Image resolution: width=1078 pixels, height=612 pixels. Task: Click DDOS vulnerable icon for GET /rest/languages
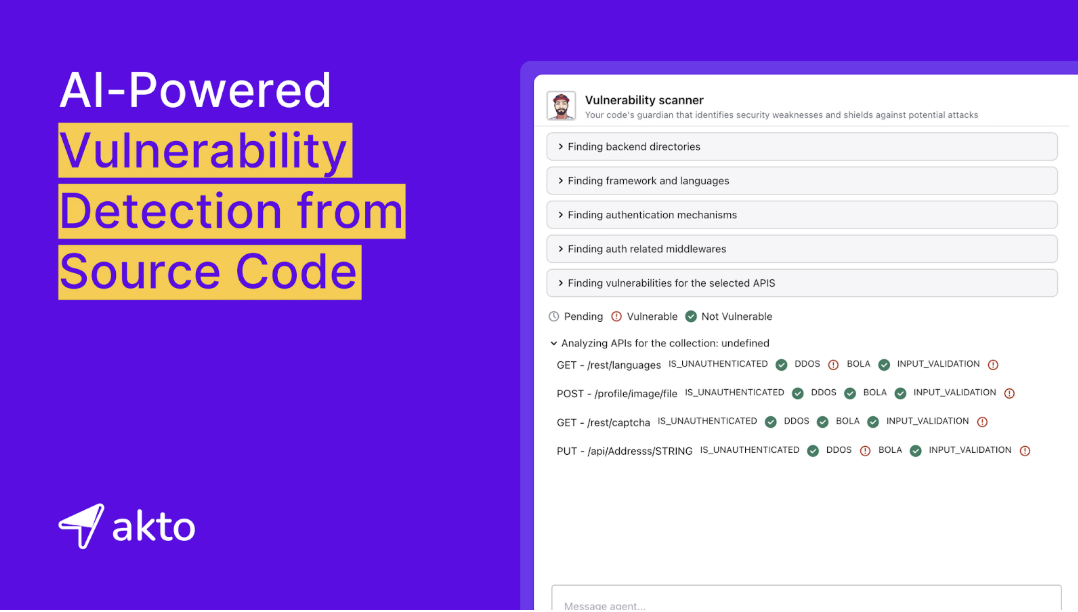point(833,365)
